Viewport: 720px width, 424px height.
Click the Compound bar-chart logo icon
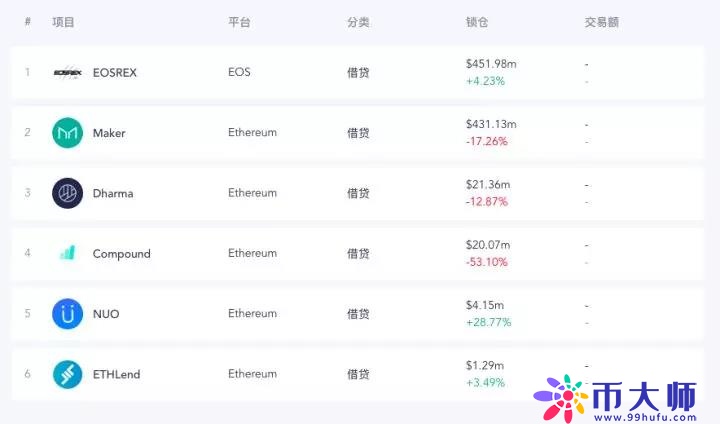tap(68, 253)
